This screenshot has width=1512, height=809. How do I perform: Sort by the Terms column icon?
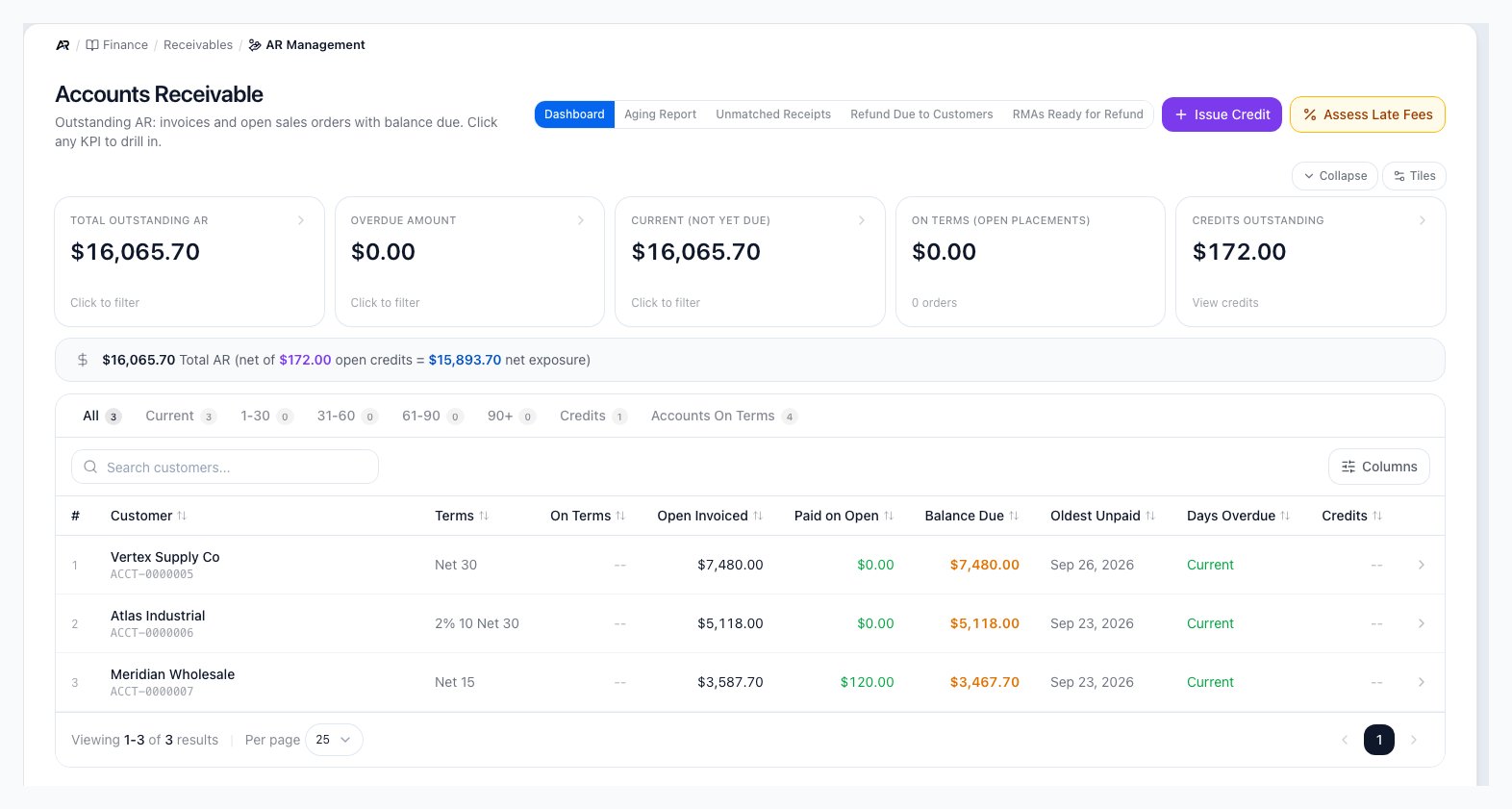[484, 517]
